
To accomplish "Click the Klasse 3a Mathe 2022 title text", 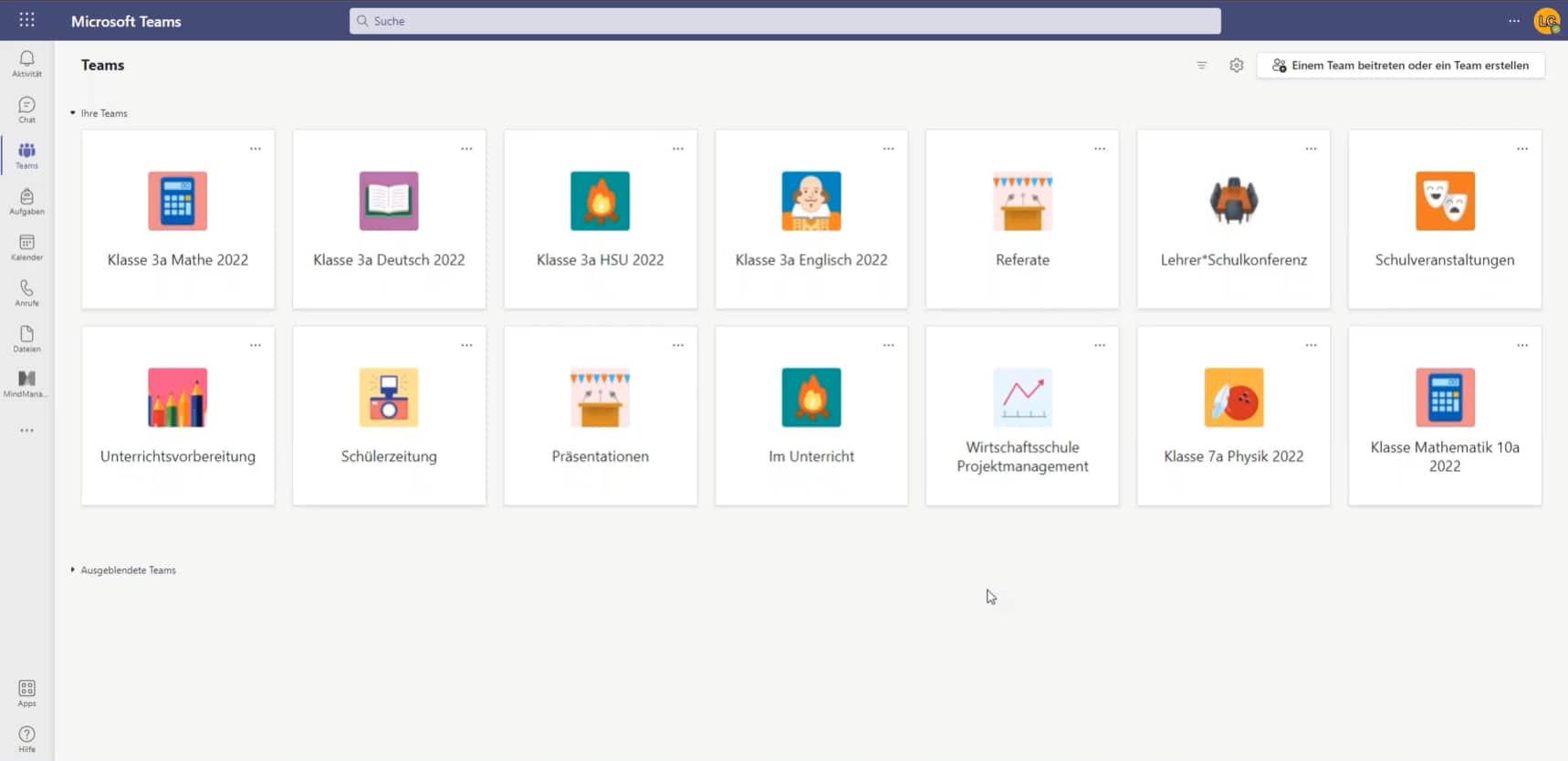I will click(178, 260).
